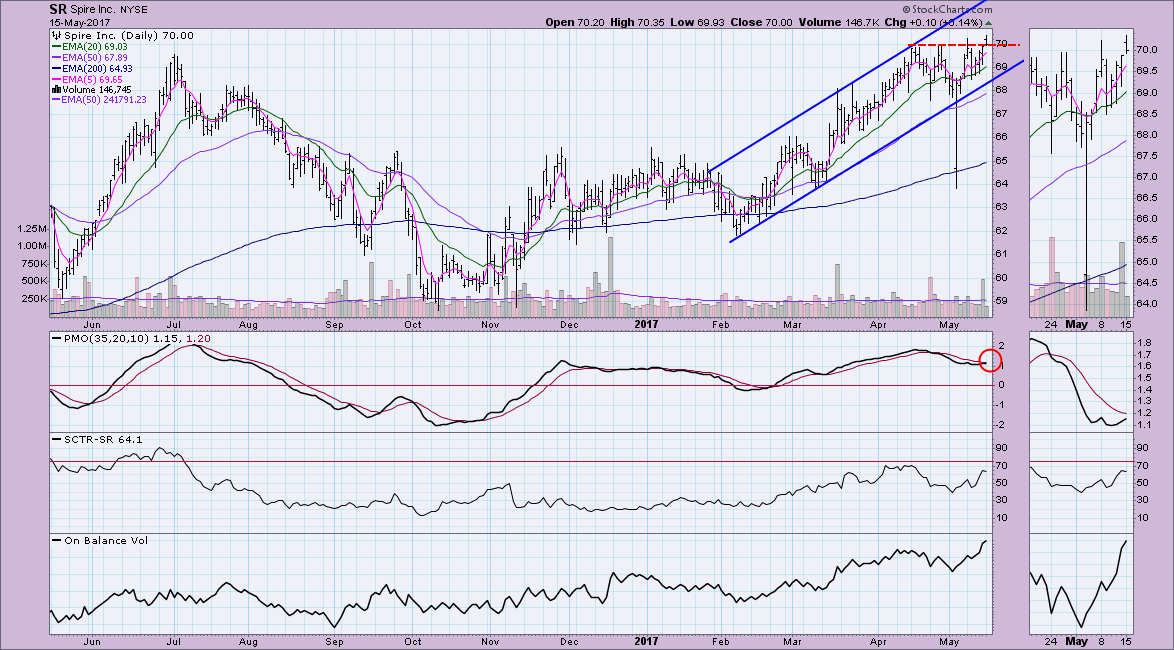Viewport: 1174px width, 650px height.
Task: Click the 2017 year marker on the time axis
Action: click(x=645, y=325)
